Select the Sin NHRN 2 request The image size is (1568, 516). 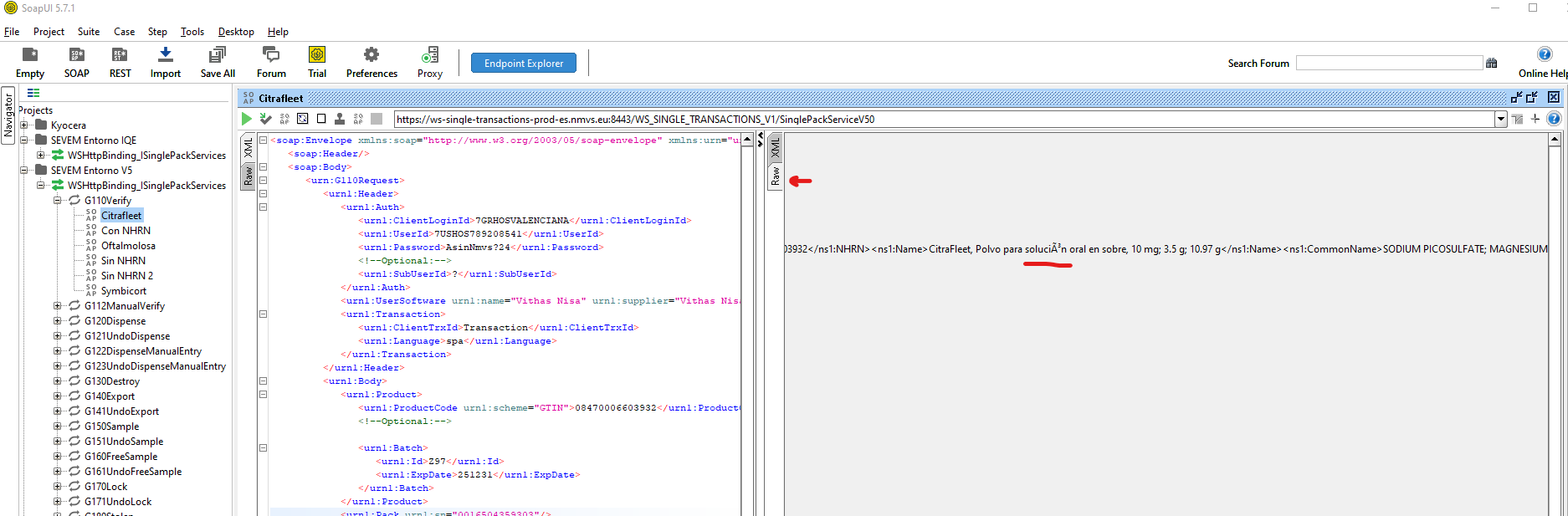(x=127, y=276)
